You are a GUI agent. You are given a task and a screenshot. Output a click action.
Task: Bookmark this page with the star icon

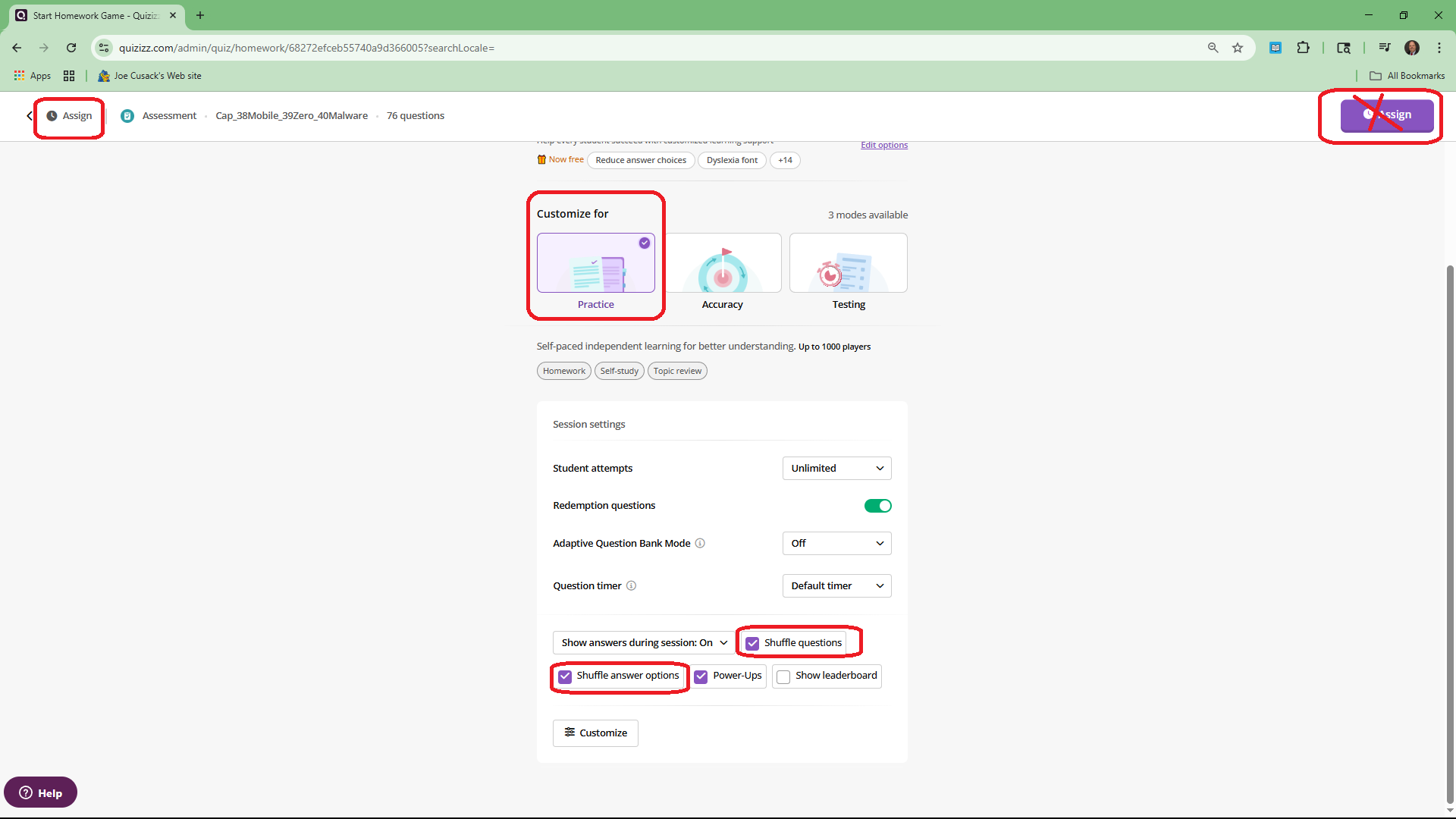[x=1238, y=48]
